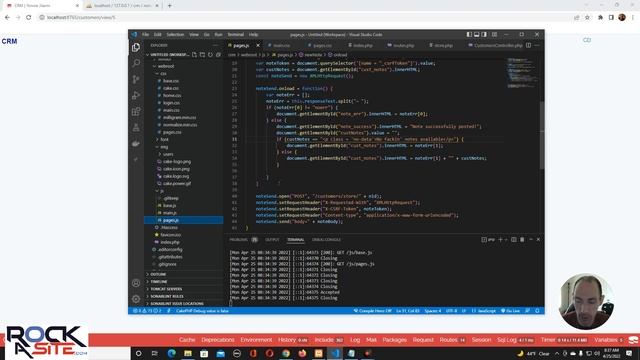Open the Source Control view
Viewport: 640px width, 360px height.
coord(136,79)
